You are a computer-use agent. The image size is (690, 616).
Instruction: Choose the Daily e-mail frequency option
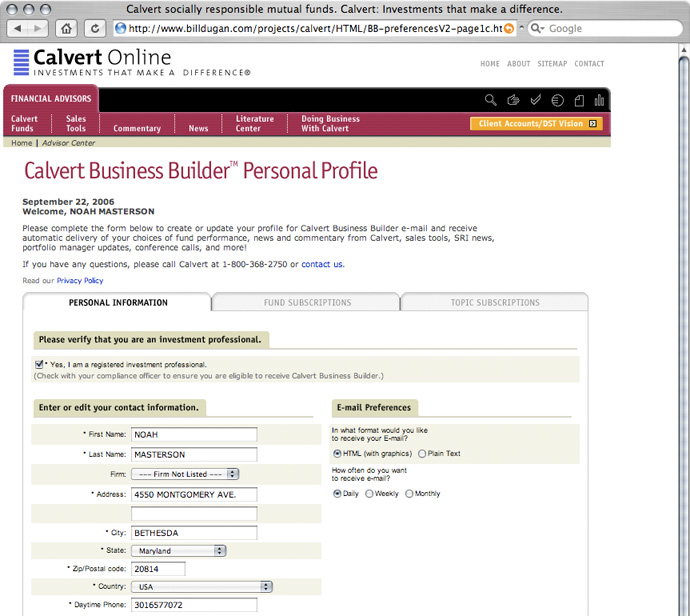(337, 494)
